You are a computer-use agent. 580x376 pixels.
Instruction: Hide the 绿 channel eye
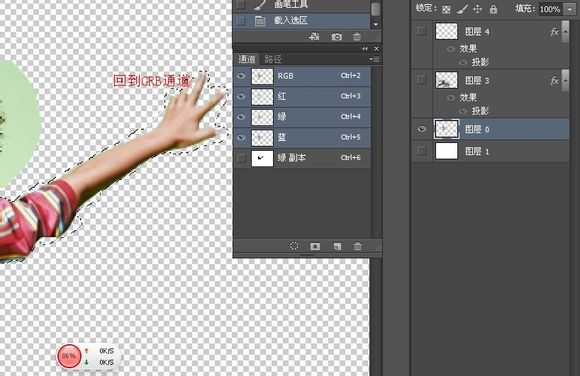[241, 117]
